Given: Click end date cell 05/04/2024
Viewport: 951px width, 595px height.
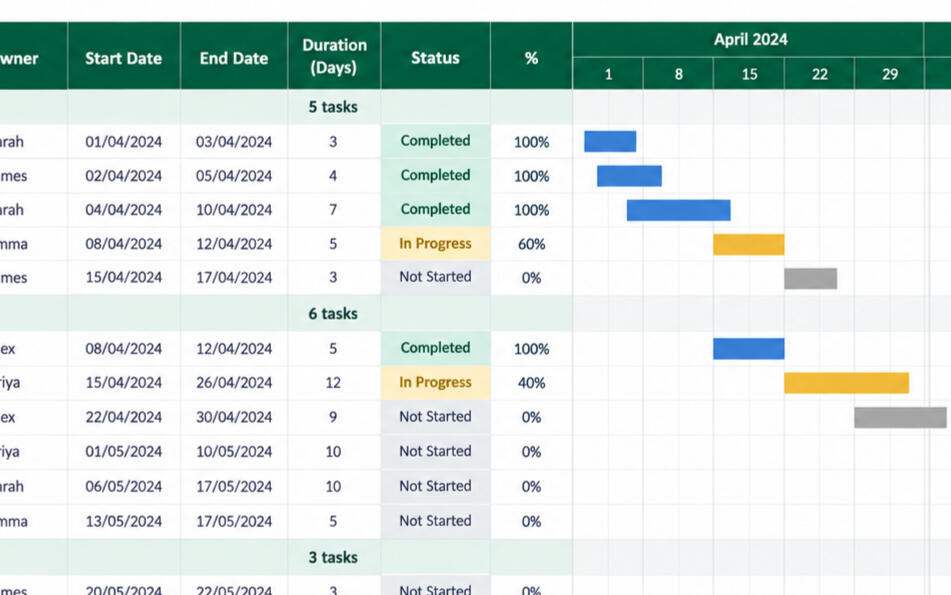Looking at the screenshot, I should (234, 176).
